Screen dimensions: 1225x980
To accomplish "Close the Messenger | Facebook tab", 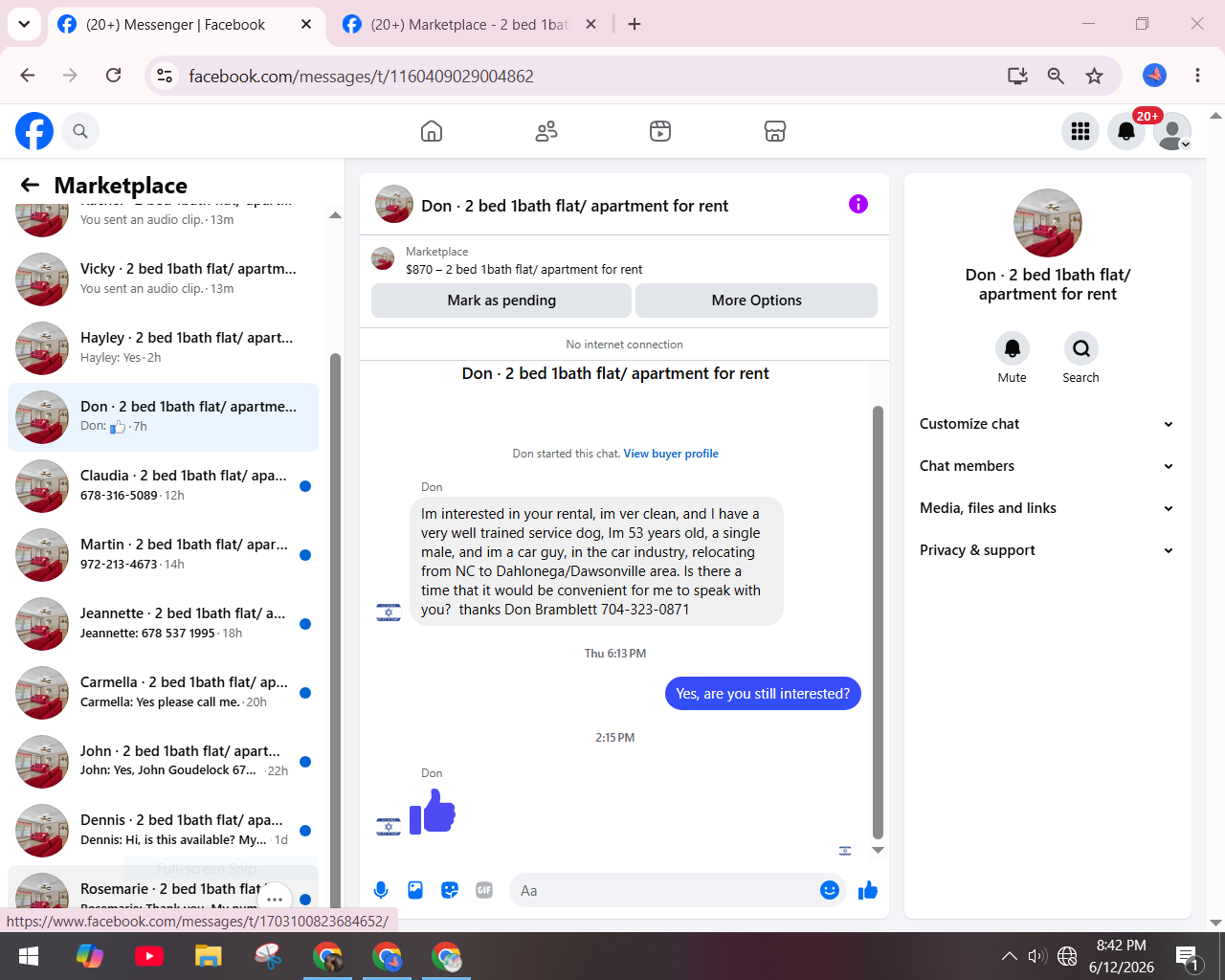I will pos(306,24).
